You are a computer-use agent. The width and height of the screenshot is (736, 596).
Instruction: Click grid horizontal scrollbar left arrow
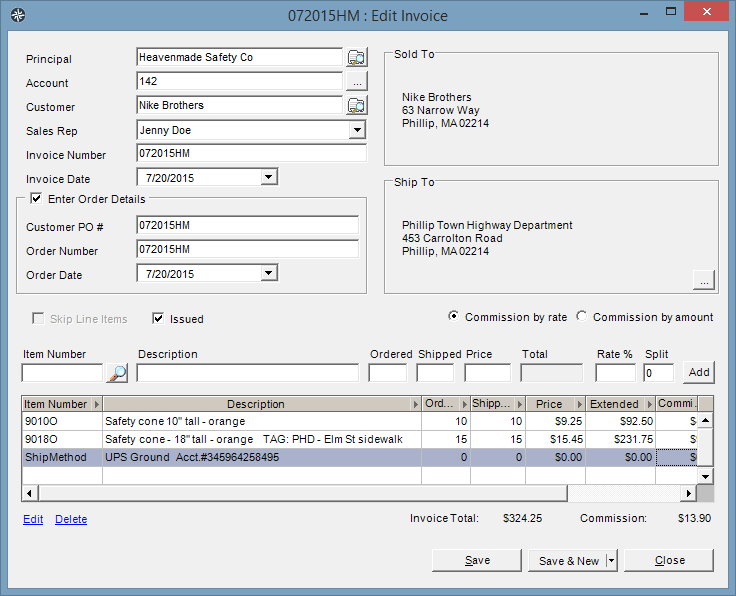[30, 493]
